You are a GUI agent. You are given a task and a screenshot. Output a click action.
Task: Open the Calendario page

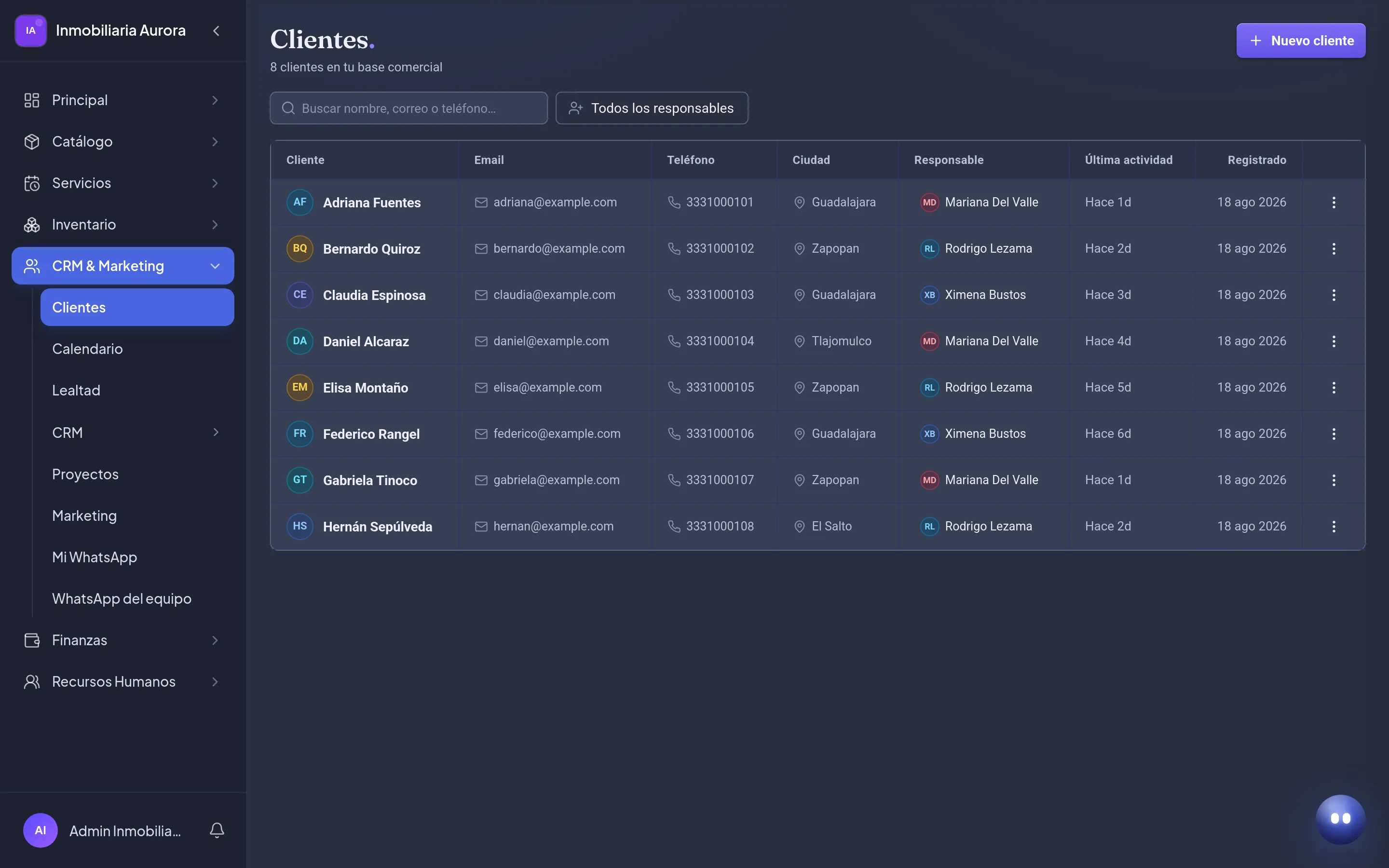point(137,349)
